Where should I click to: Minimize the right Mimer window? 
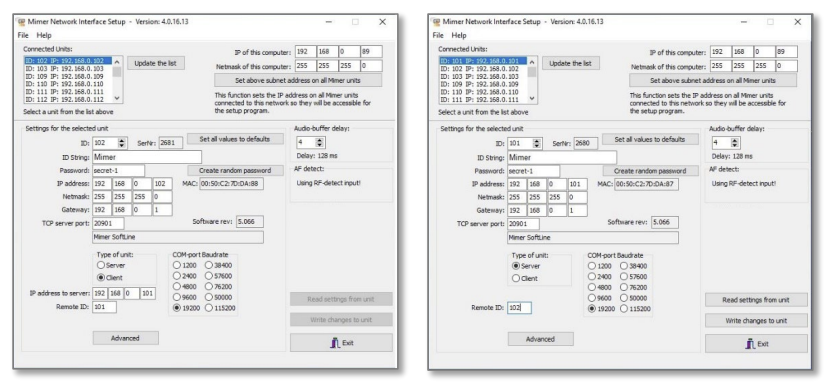click(x=744, y=22)
